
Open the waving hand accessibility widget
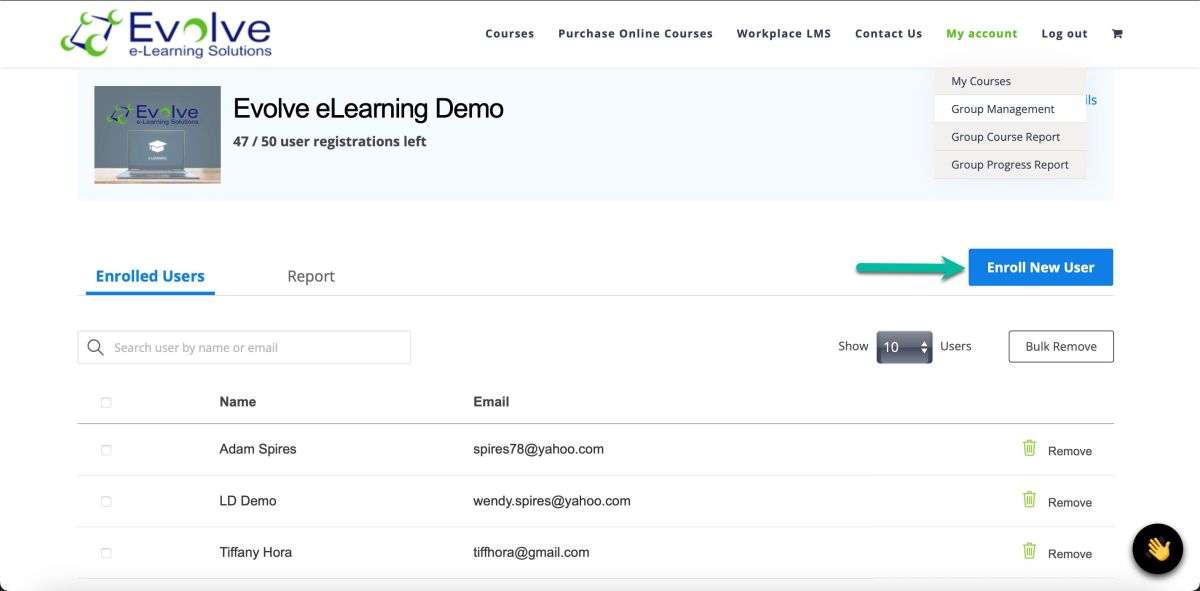click(x=1157, y=549)
